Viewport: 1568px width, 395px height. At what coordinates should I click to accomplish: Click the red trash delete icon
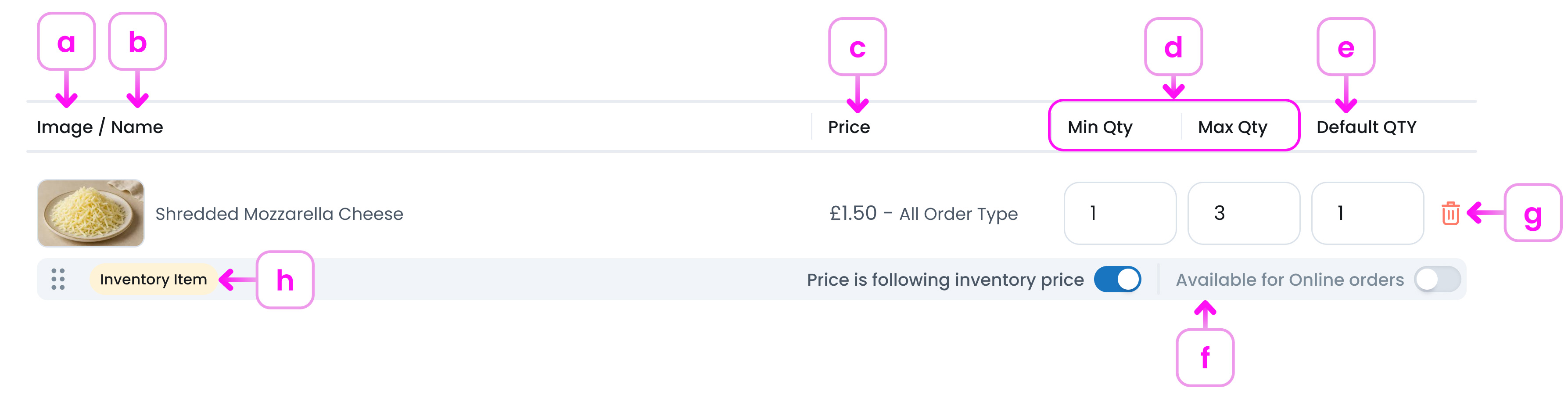[x=1450, y=214]
